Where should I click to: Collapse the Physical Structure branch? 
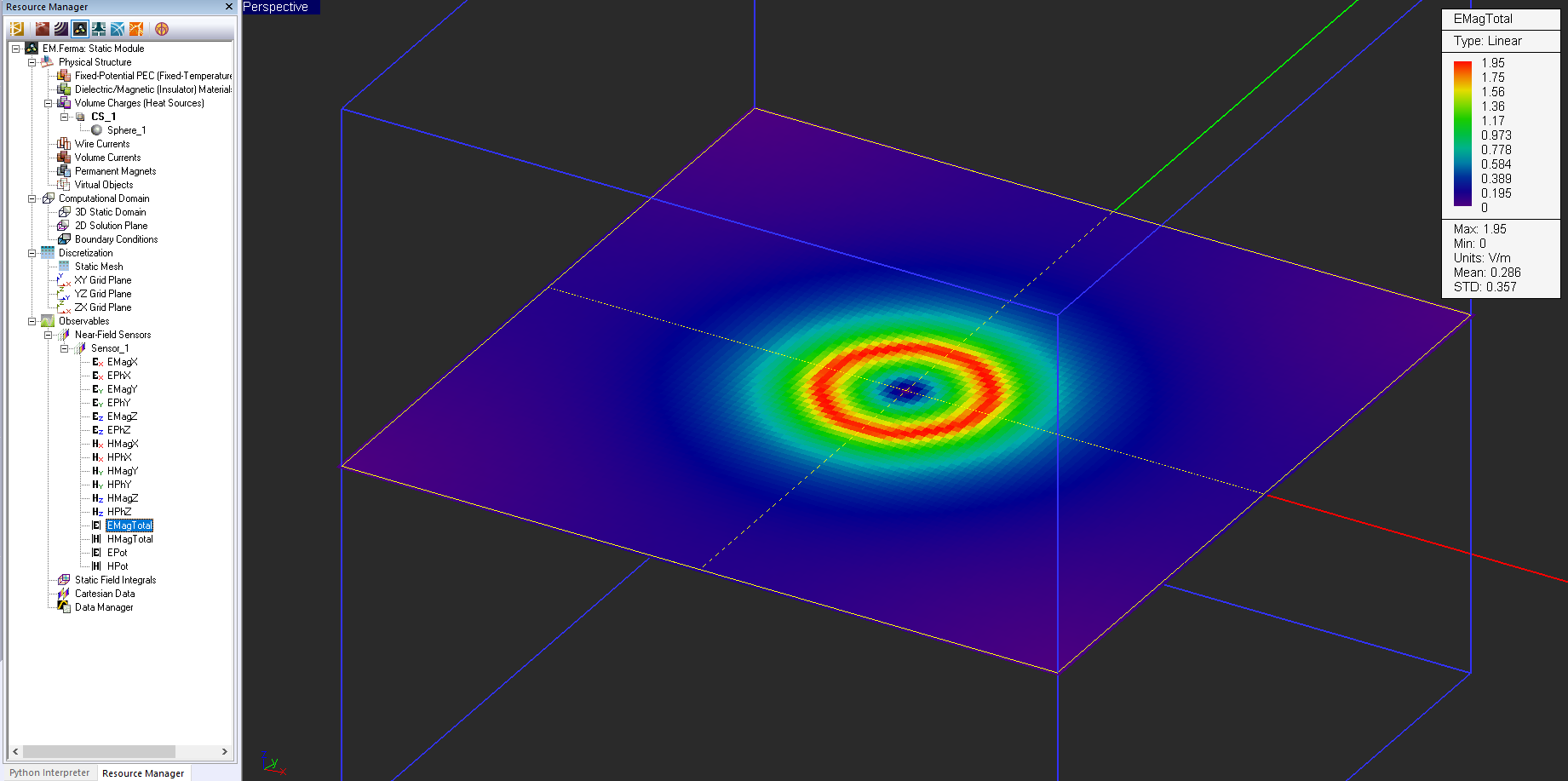[32, 62]
